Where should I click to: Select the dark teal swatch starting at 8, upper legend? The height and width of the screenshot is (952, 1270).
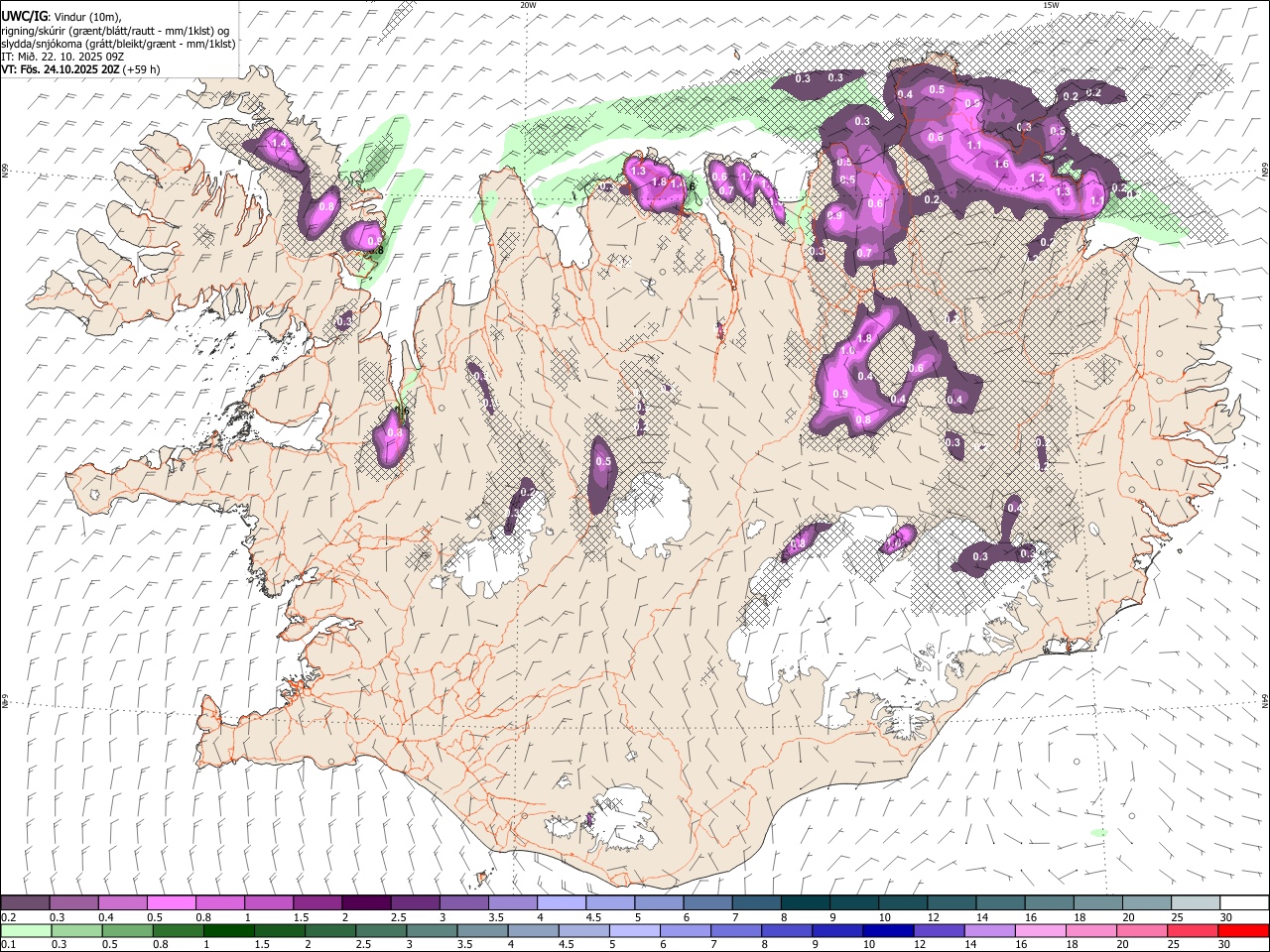[x=806, y=903]
